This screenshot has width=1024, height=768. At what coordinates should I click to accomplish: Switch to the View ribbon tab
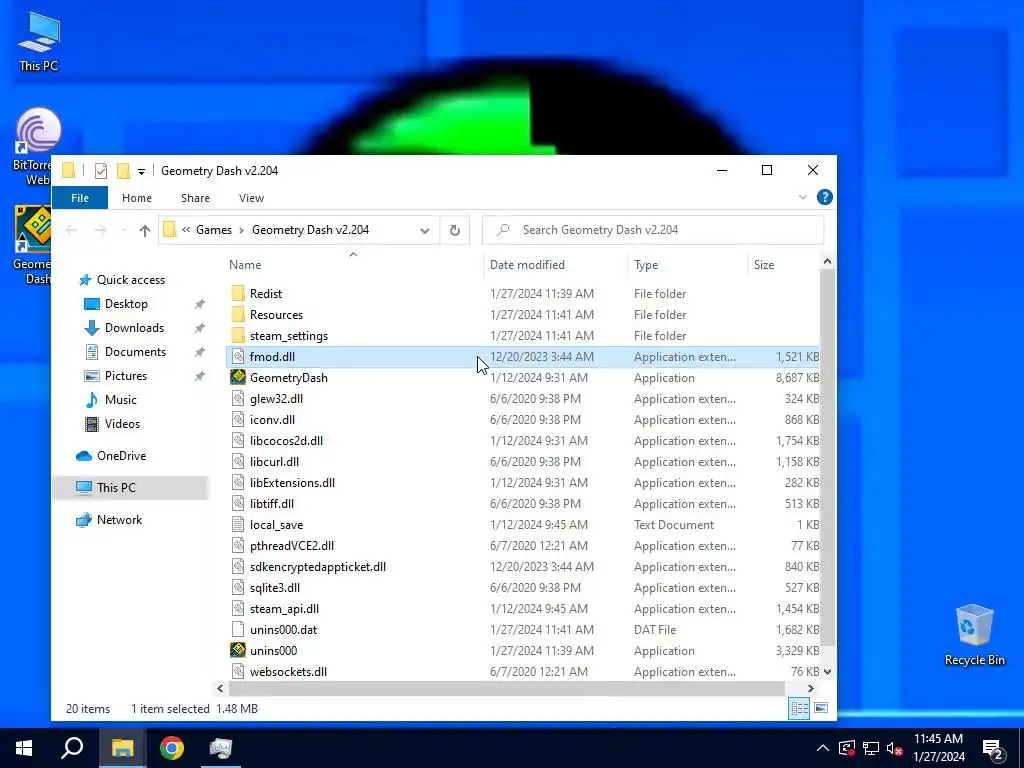[251, 198]
